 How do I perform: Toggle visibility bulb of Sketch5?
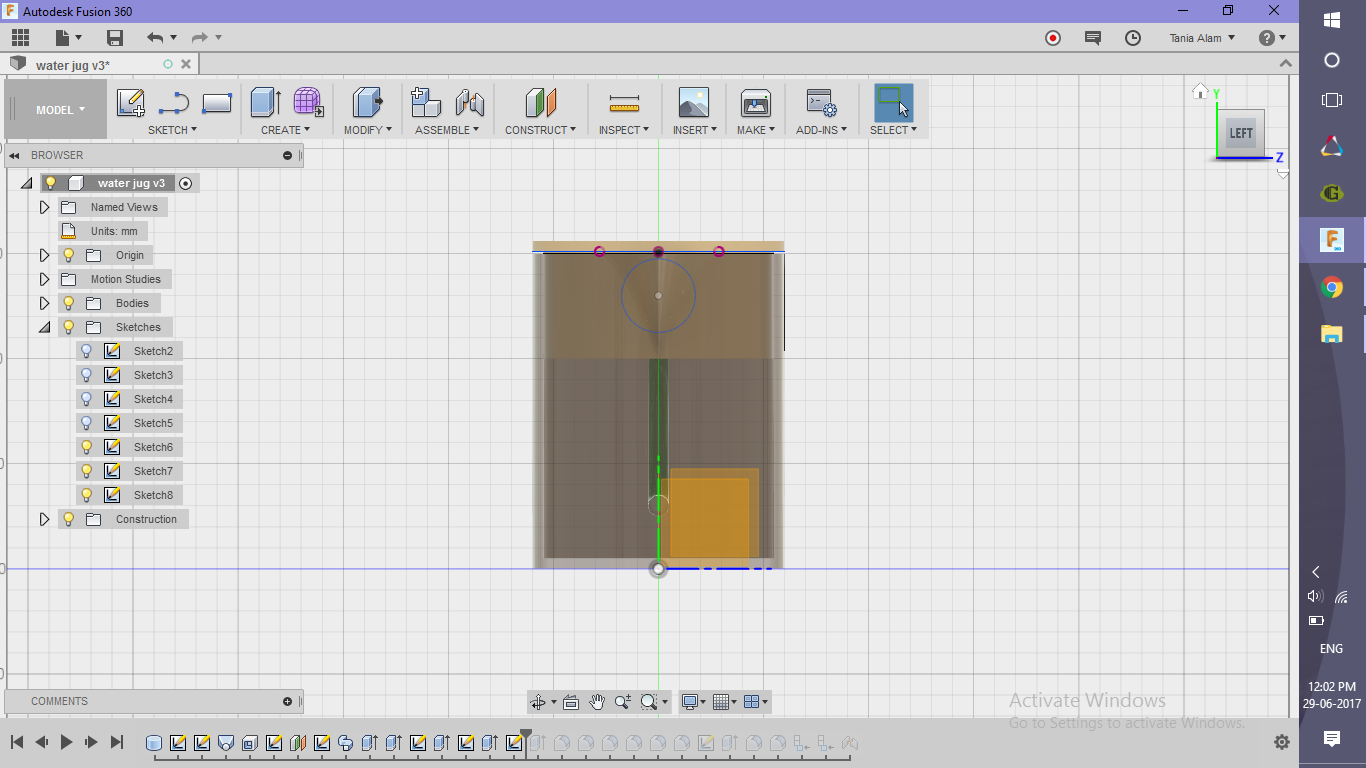(87, 423)
